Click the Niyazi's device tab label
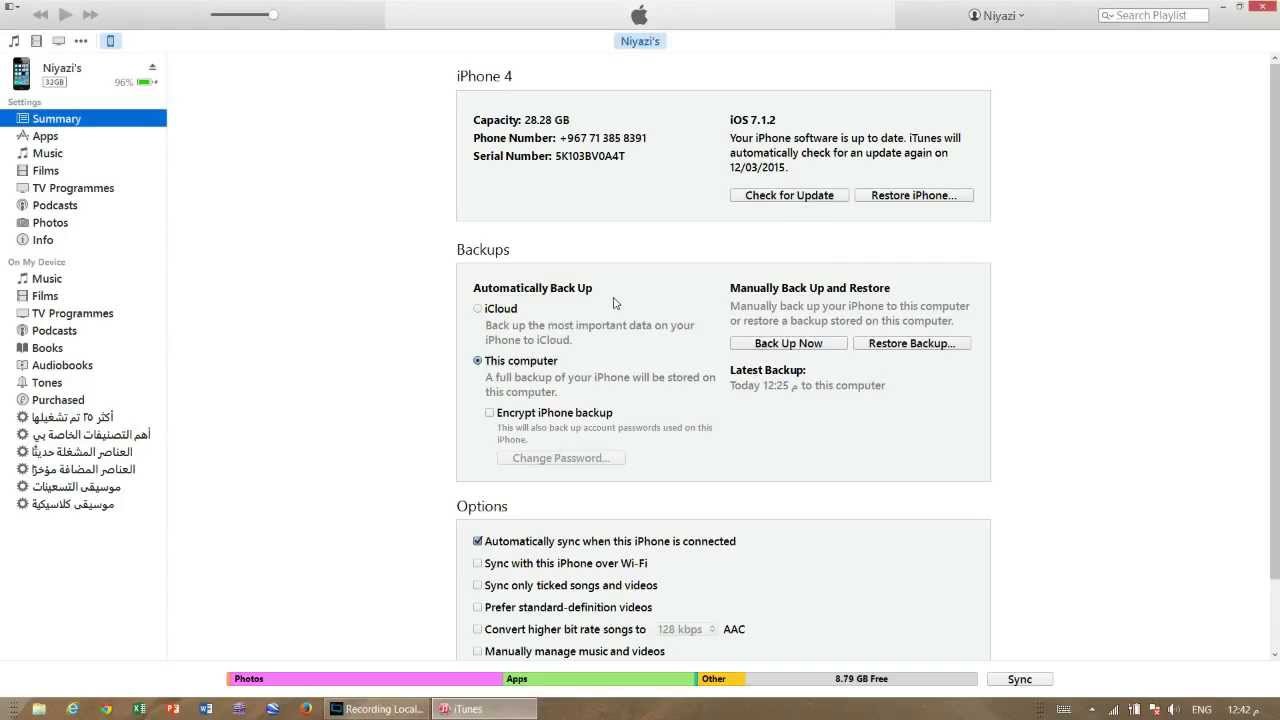This screenshot has width=1280, height=720. (640, 41)
